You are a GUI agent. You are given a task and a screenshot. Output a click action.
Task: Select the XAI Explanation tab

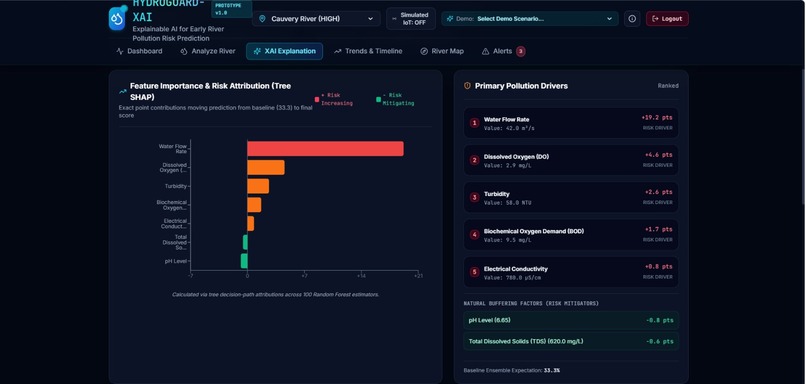[284, 51]
